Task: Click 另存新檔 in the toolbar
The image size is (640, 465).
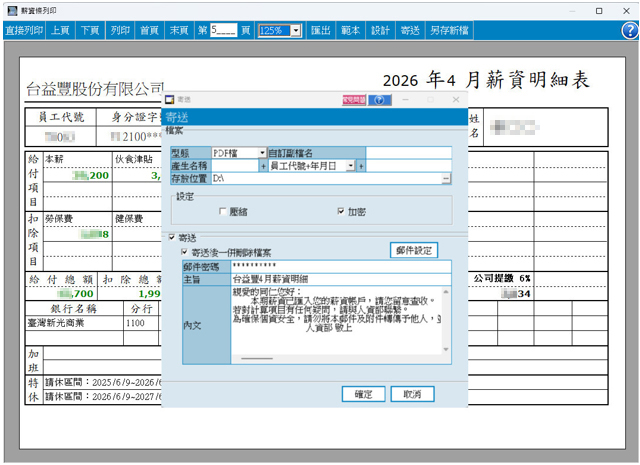Action: click(449, 31)
